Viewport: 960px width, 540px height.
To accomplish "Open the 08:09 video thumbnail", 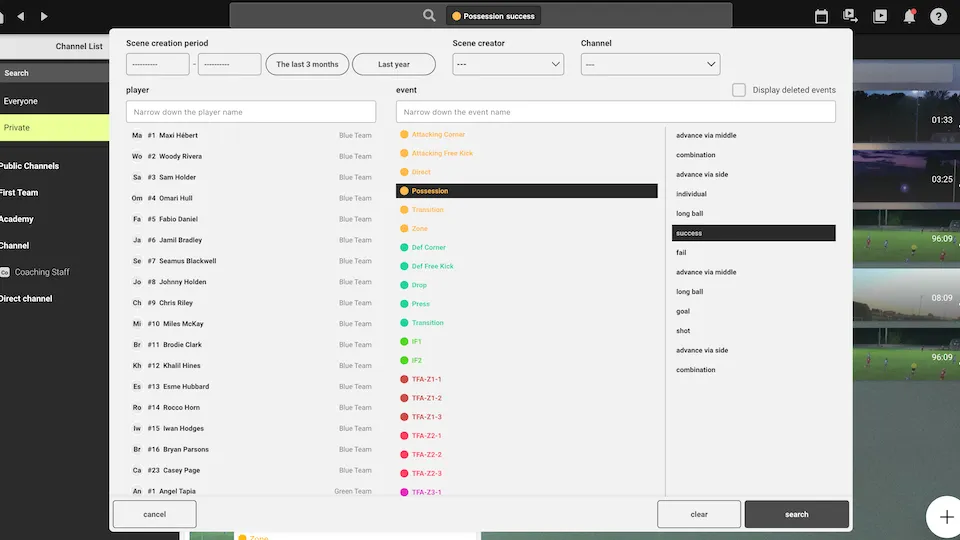I will click(x=906, y=294).
